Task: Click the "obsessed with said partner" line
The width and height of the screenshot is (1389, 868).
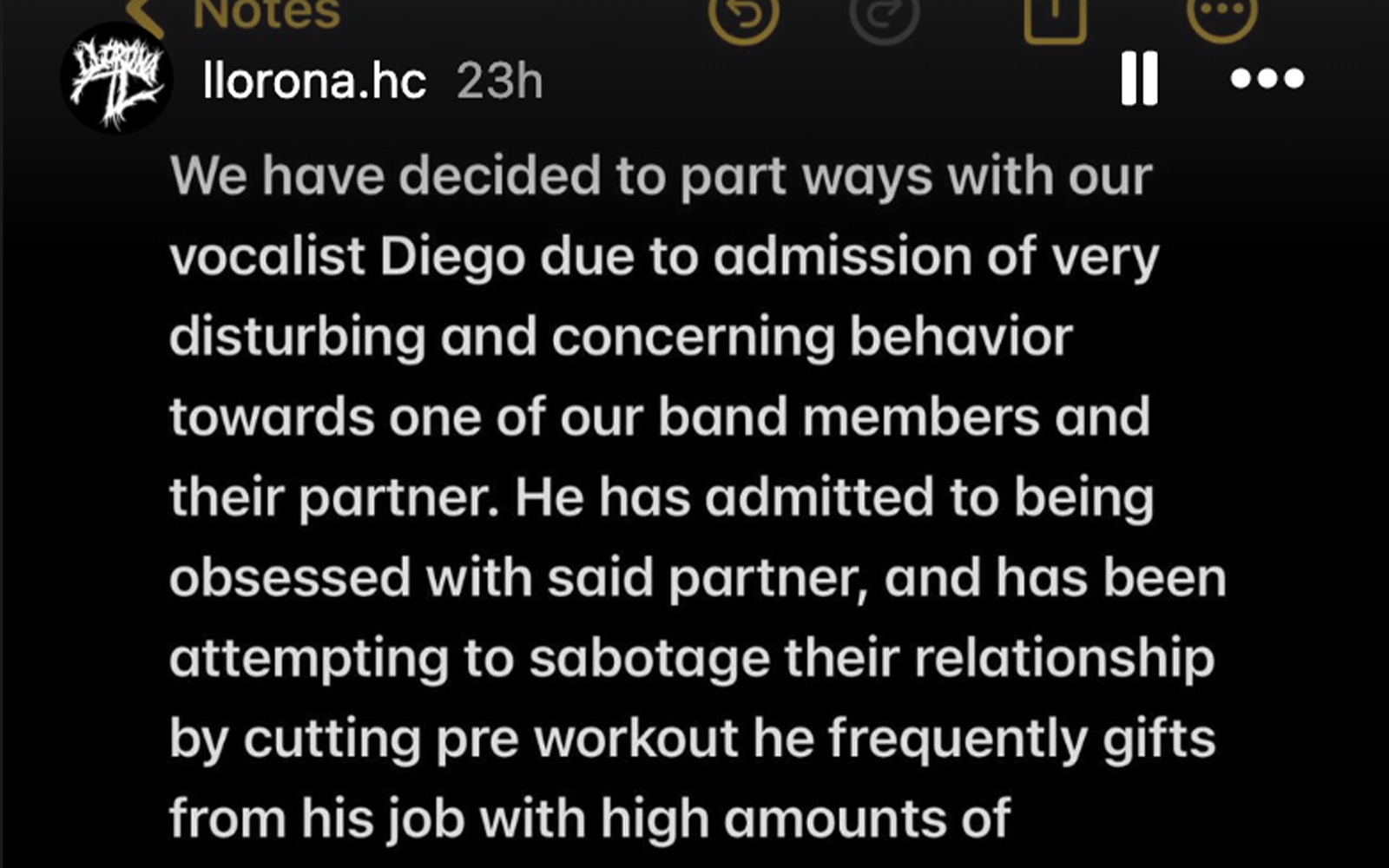Action: point(697,577)
